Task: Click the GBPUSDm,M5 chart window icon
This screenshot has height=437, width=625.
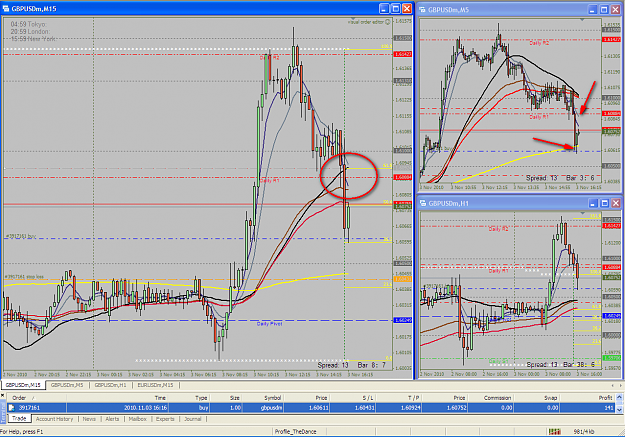Action: 423,10
